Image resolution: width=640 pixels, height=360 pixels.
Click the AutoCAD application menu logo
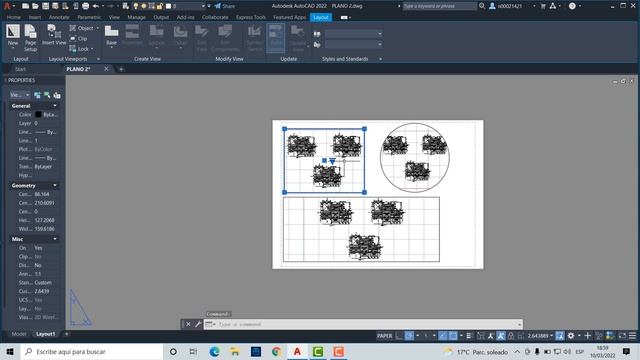click(x=7, y=6)
